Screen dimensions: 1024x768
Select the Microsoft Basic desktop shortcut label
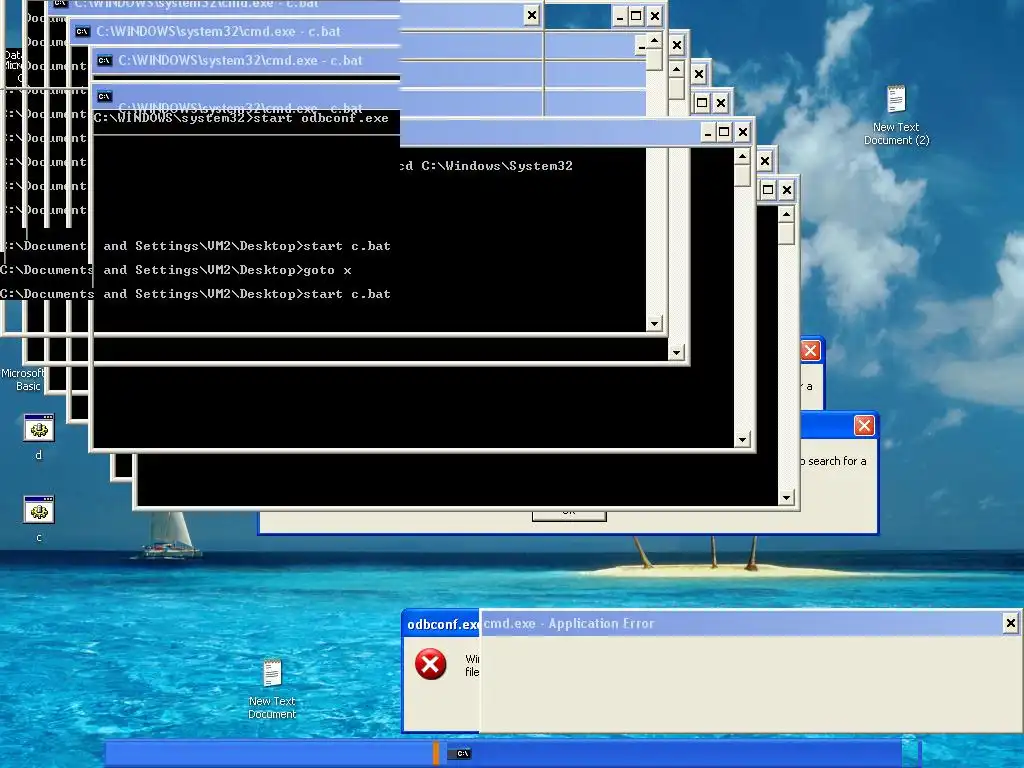tap(22, 379)
